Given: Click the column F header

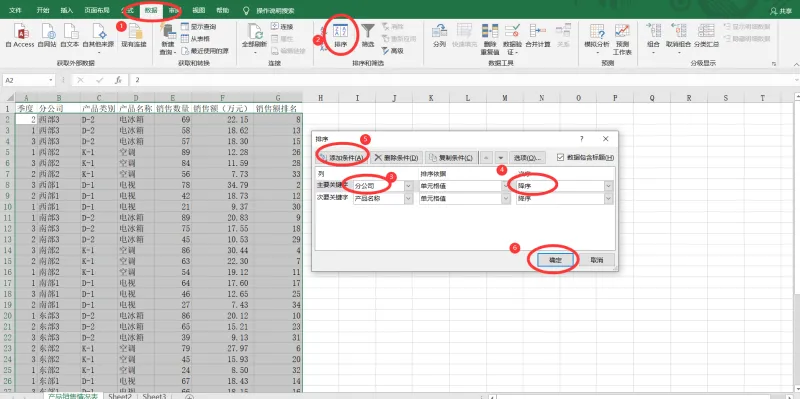Looking at the screenshot, I should point(222,98).
